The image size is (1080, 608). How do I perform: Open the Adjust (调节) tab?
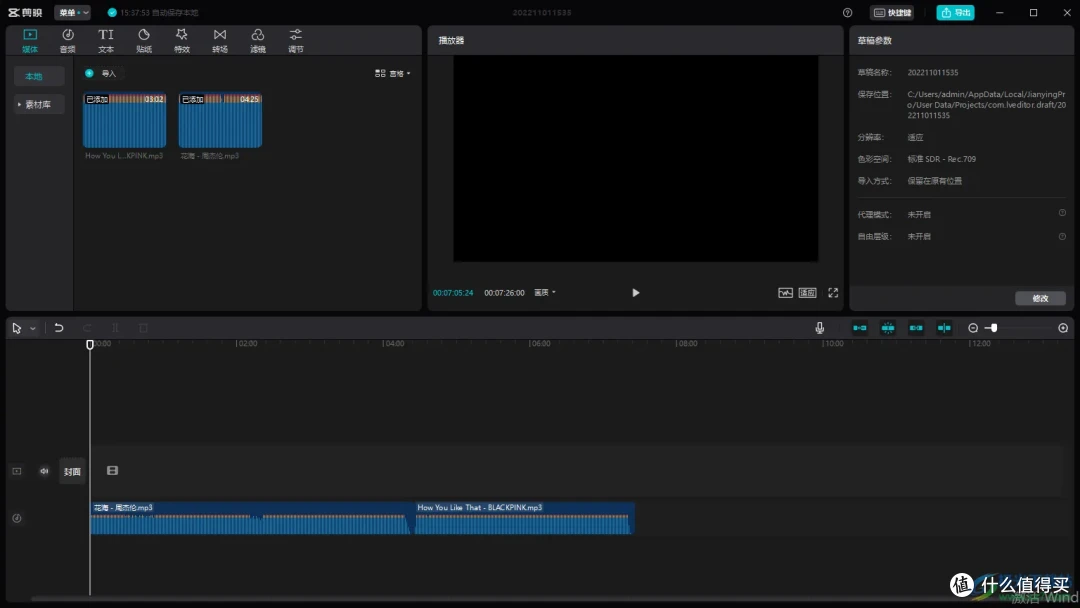295,41
